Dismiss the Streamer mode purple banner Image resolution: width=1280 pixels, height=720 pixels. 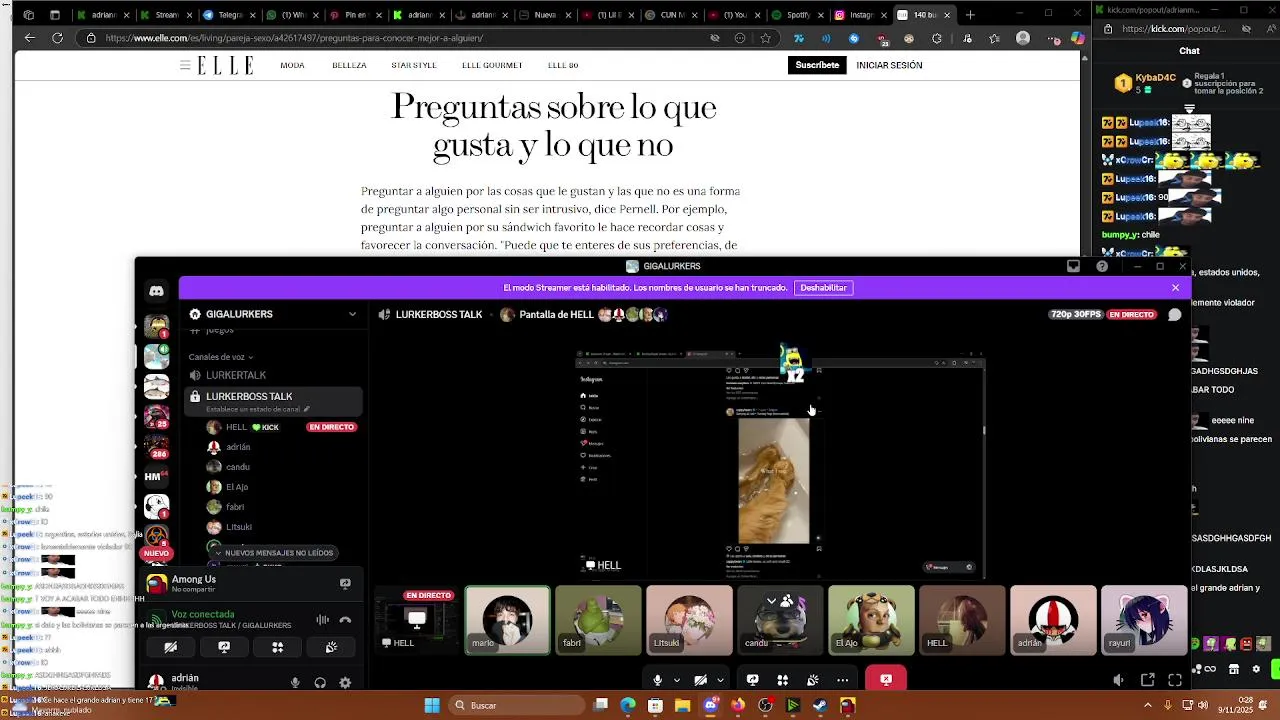coord(1175,288)
